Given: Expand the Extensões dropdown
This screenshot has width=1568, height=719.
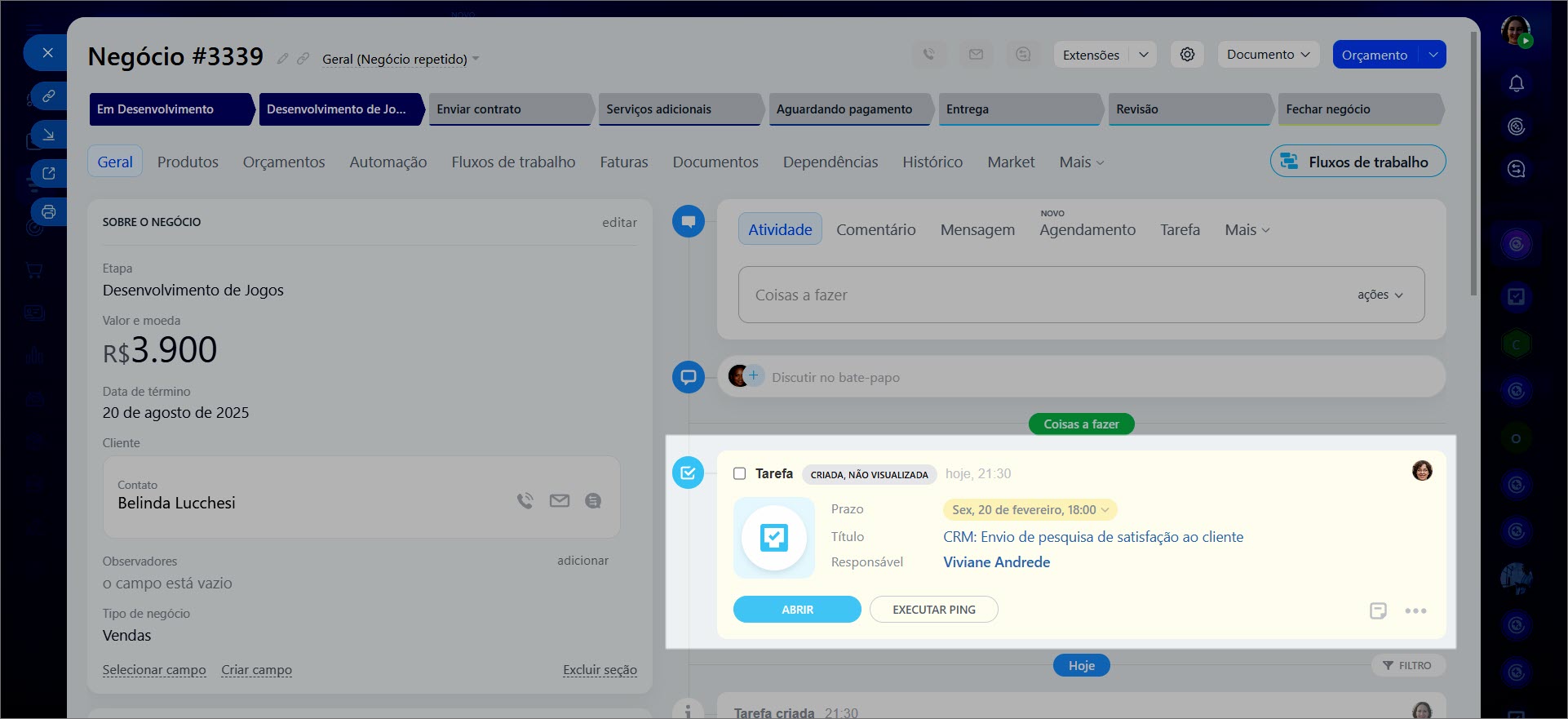Looking at the screenshot, I should 1143,55.
